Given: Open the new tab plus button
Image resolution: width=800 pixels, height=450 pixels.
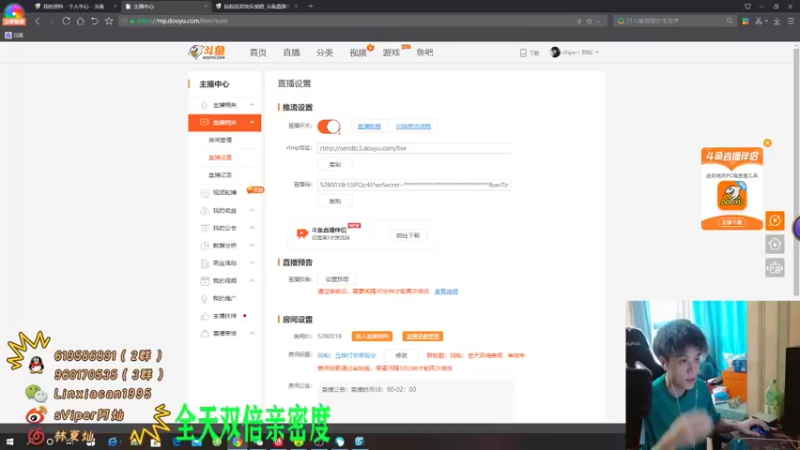Looking at the screenshot, I should [x=310, y=6].
